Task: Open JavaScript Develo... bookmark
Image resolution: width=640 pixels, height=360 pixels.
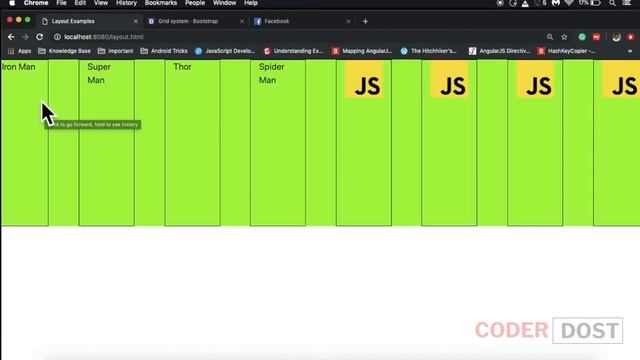Action: coord(225,51)
